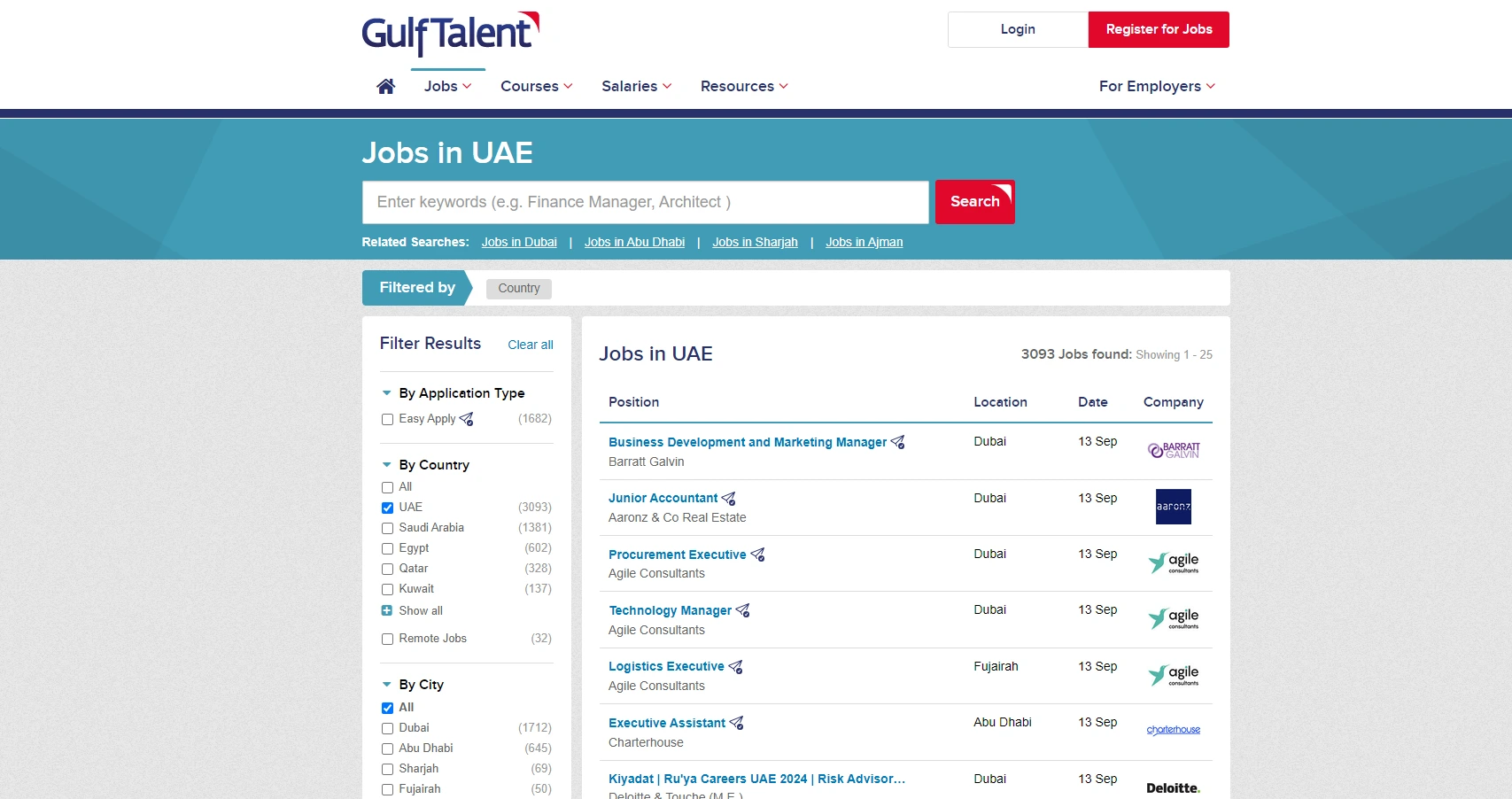Open Logistics Executive job listing
This screenshot has width=1512, height=799.
666,666
